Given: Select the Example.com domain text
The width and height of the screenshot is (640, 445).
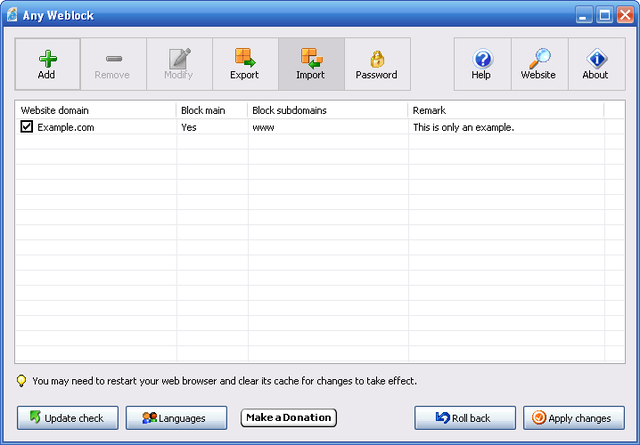Looking at the screenshot, I should coord(66,127).
